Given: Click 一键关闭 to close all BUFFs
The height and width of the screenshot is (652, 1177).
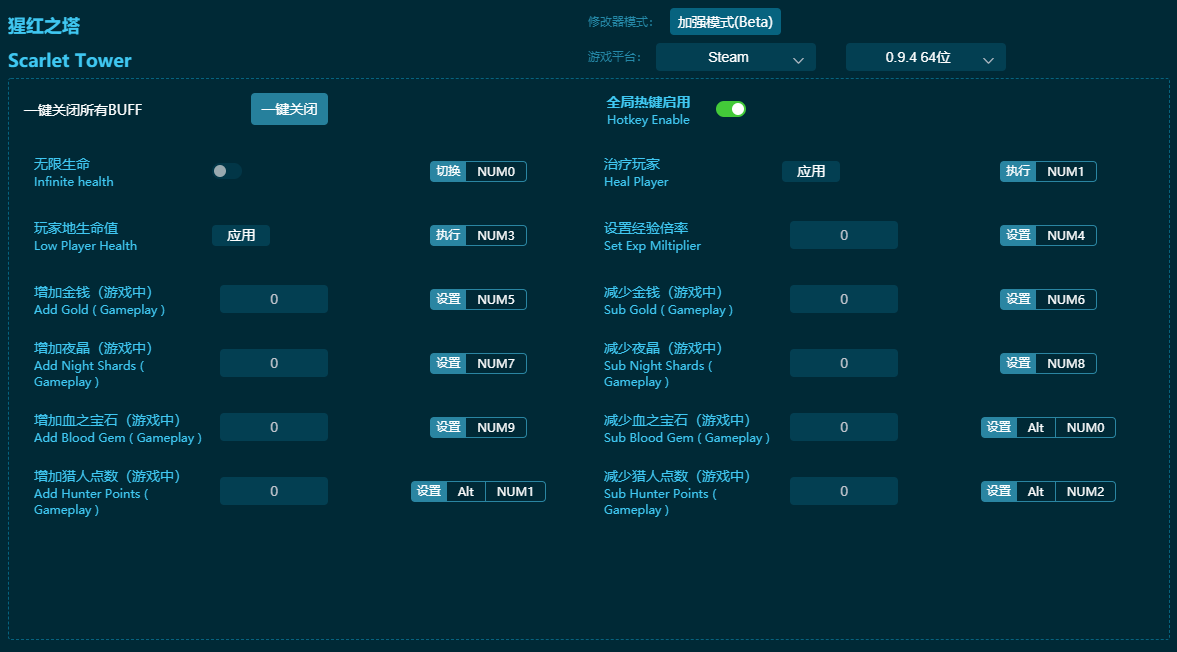Looking at the screenshot, I should pyautogui.click(x=289, y=109).
